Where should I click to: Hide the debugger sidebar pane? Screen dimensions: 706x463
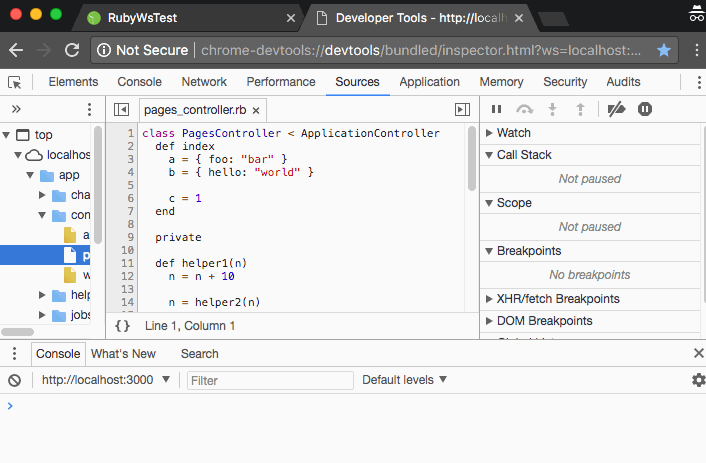(x=462, y=109)
